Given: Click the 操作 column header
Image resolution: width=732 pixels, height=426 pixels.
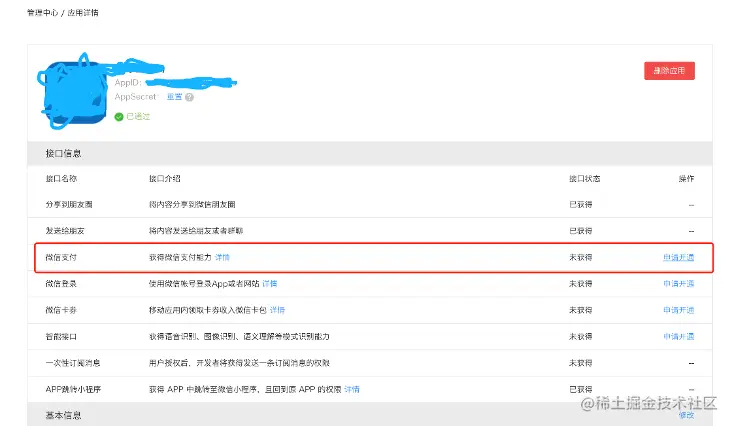Looking at the screenshot, I should 686,179.
